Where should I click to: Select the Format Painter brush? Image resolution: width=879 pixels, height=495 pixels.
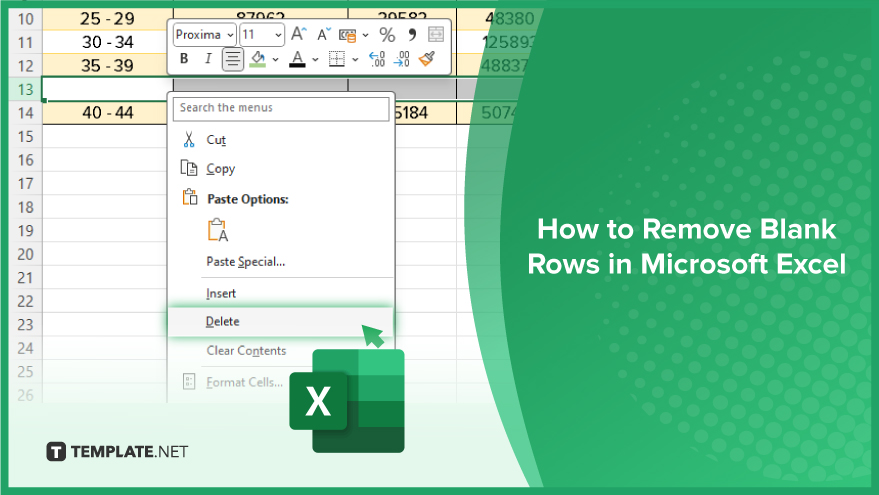click(x=427, y=58)
